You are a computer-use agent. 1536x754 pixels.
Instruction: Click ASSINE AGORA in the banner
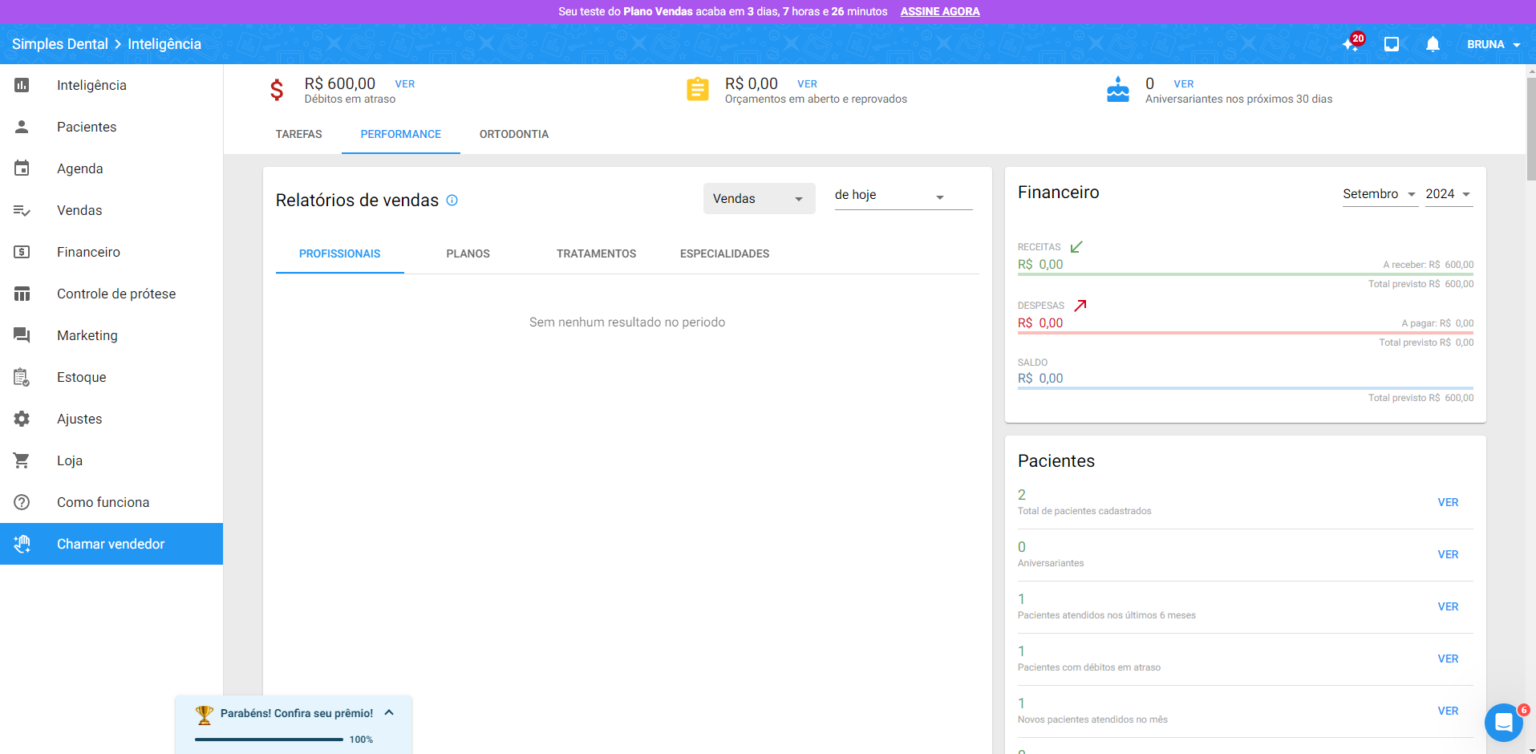pos(939,11)
